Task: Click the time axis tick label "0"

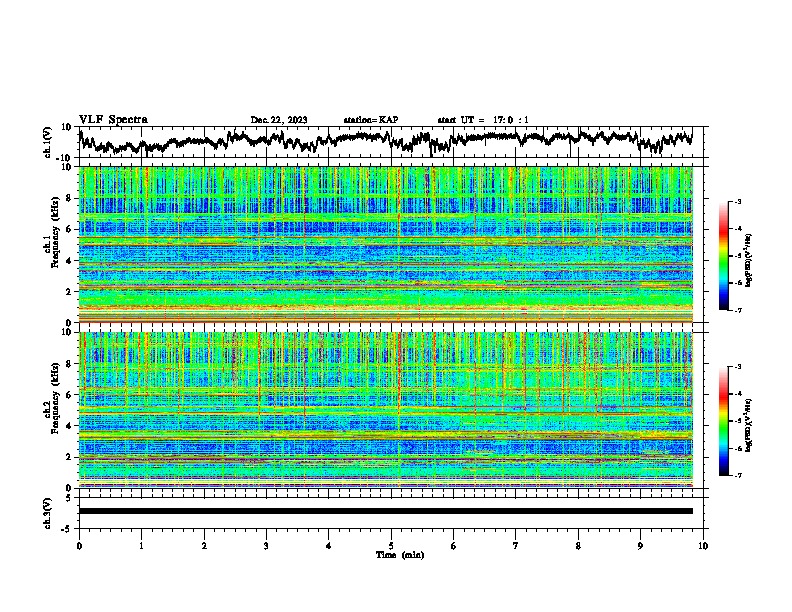Action: (79, 546)
